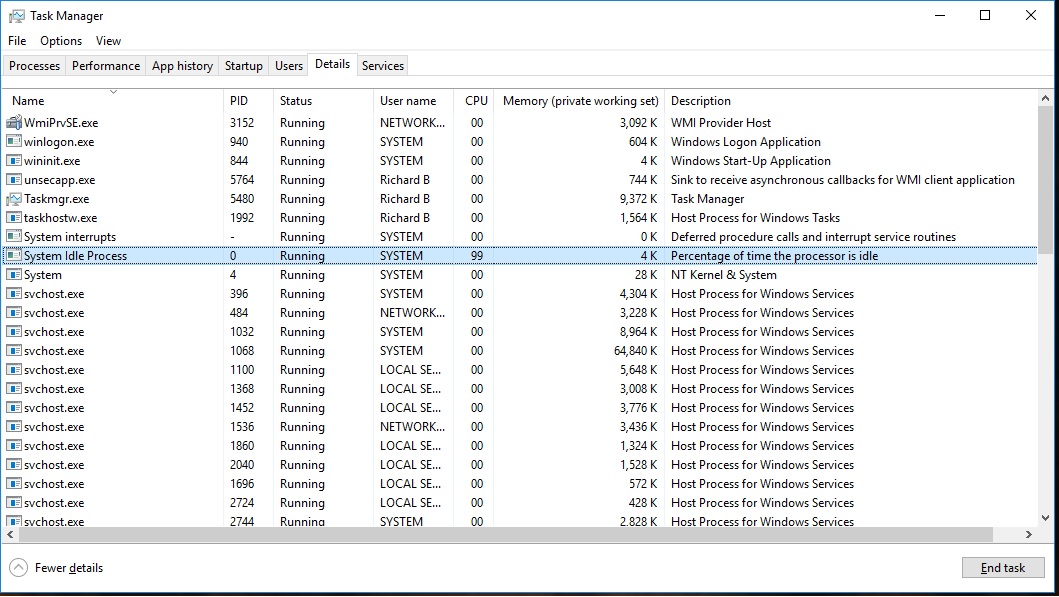
Task: Click the vertical scrollbar down arrow
Action: (1045, 520)
